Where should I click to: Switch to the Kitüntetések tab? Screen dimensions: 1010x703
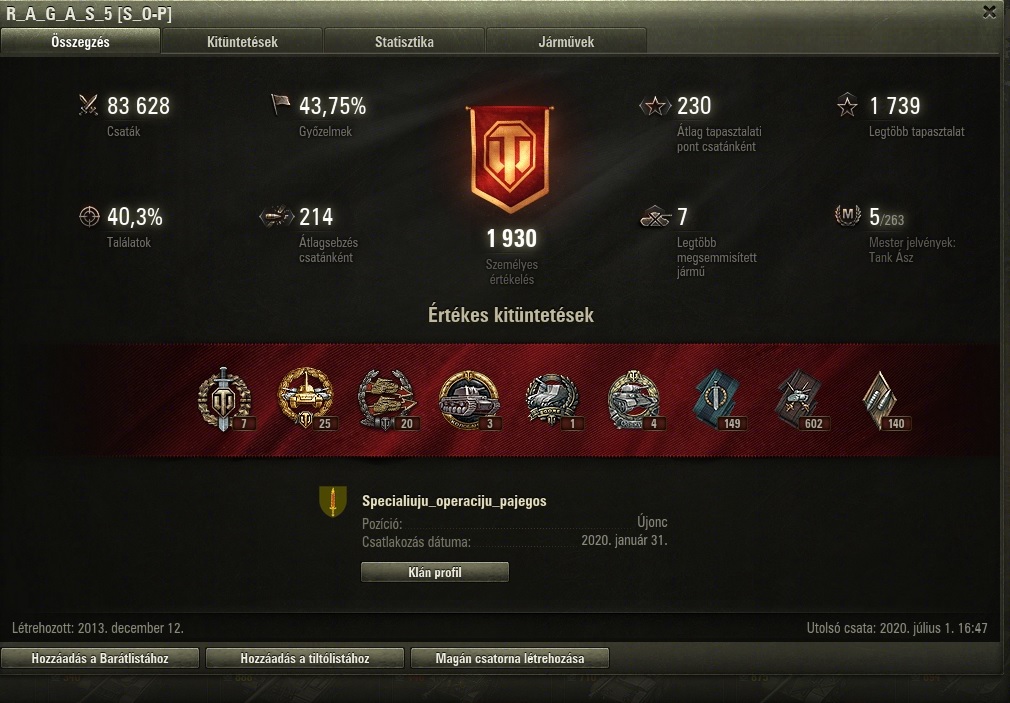(x=242, y=42)
